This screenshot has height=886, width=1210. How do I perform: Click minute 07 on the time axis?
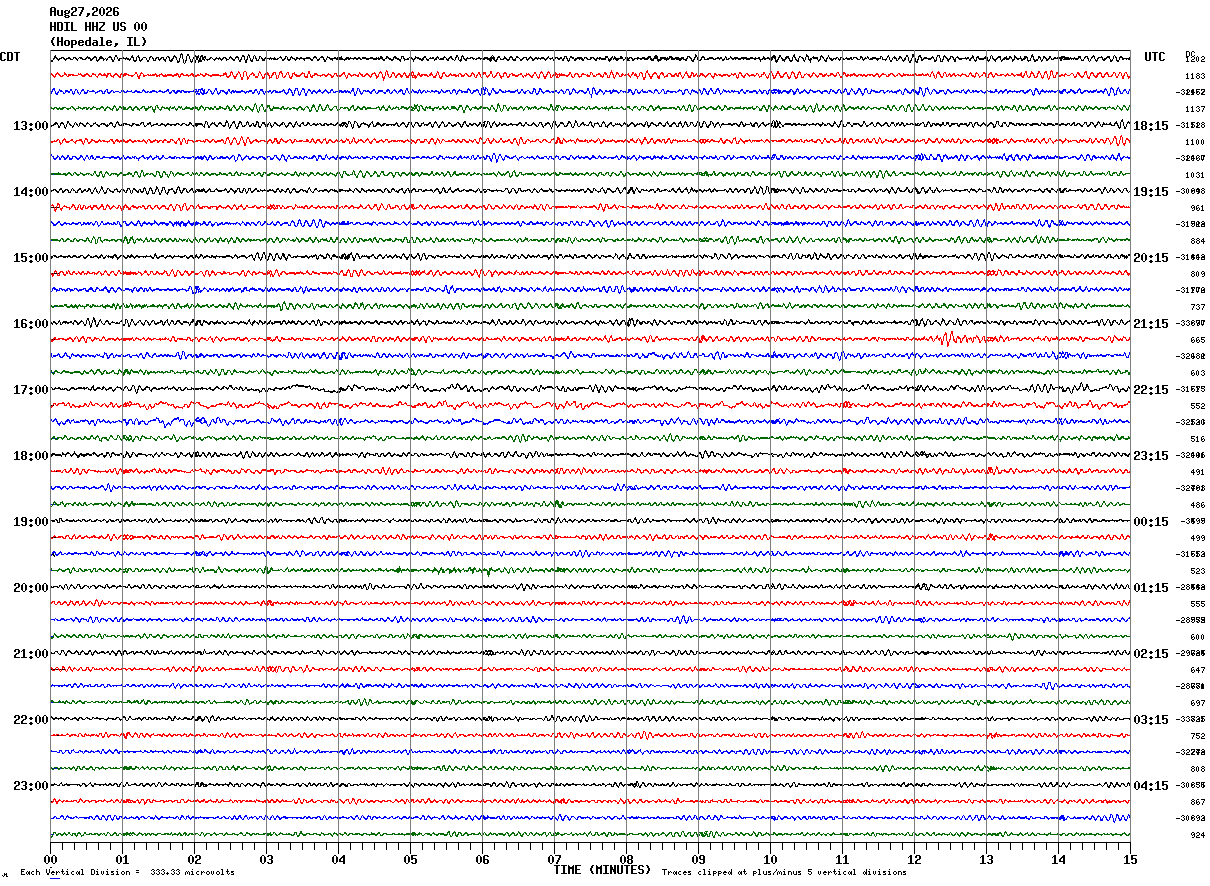click(554, 859)
